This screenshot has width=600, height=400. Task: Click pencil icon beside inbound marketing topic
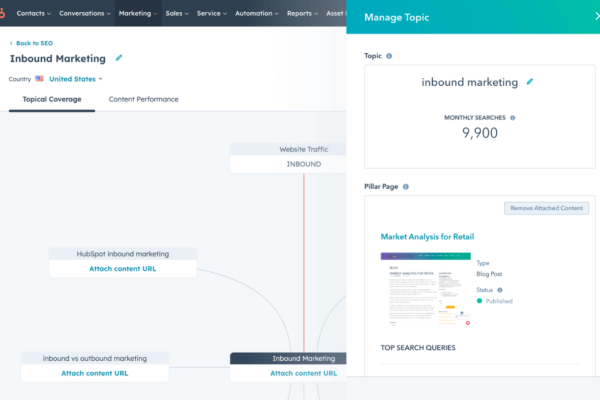[530, 82]
